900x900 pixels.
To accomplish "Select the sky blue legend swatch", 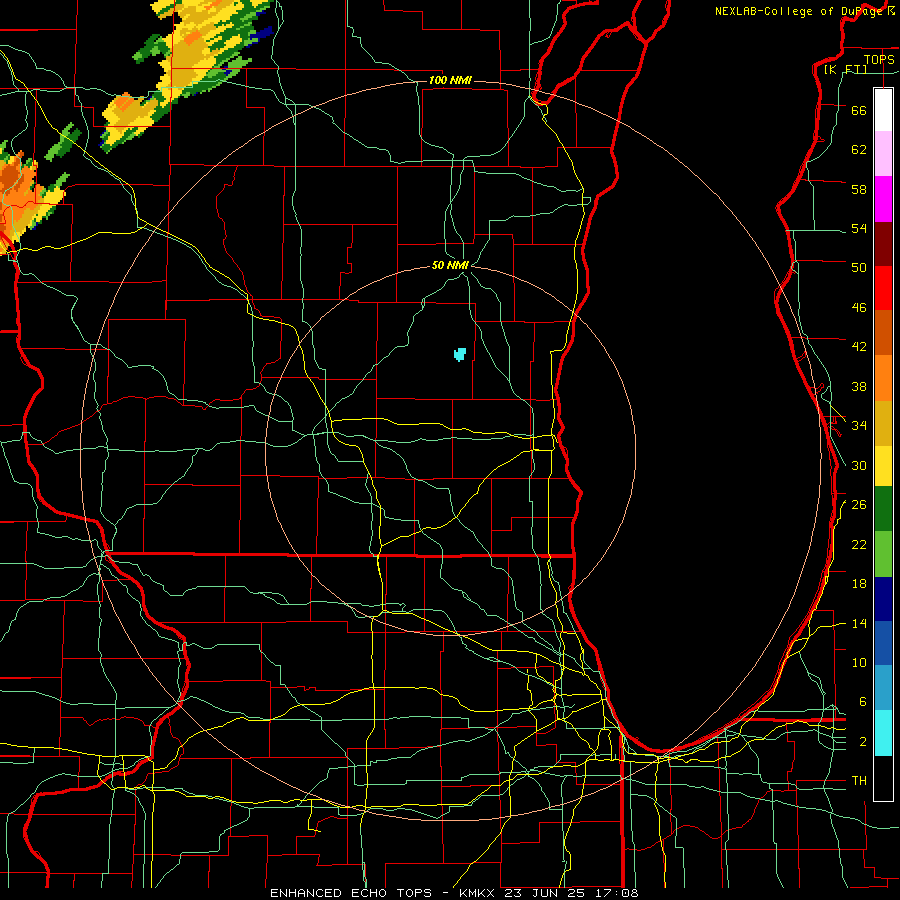I will (x=883, y=688).
